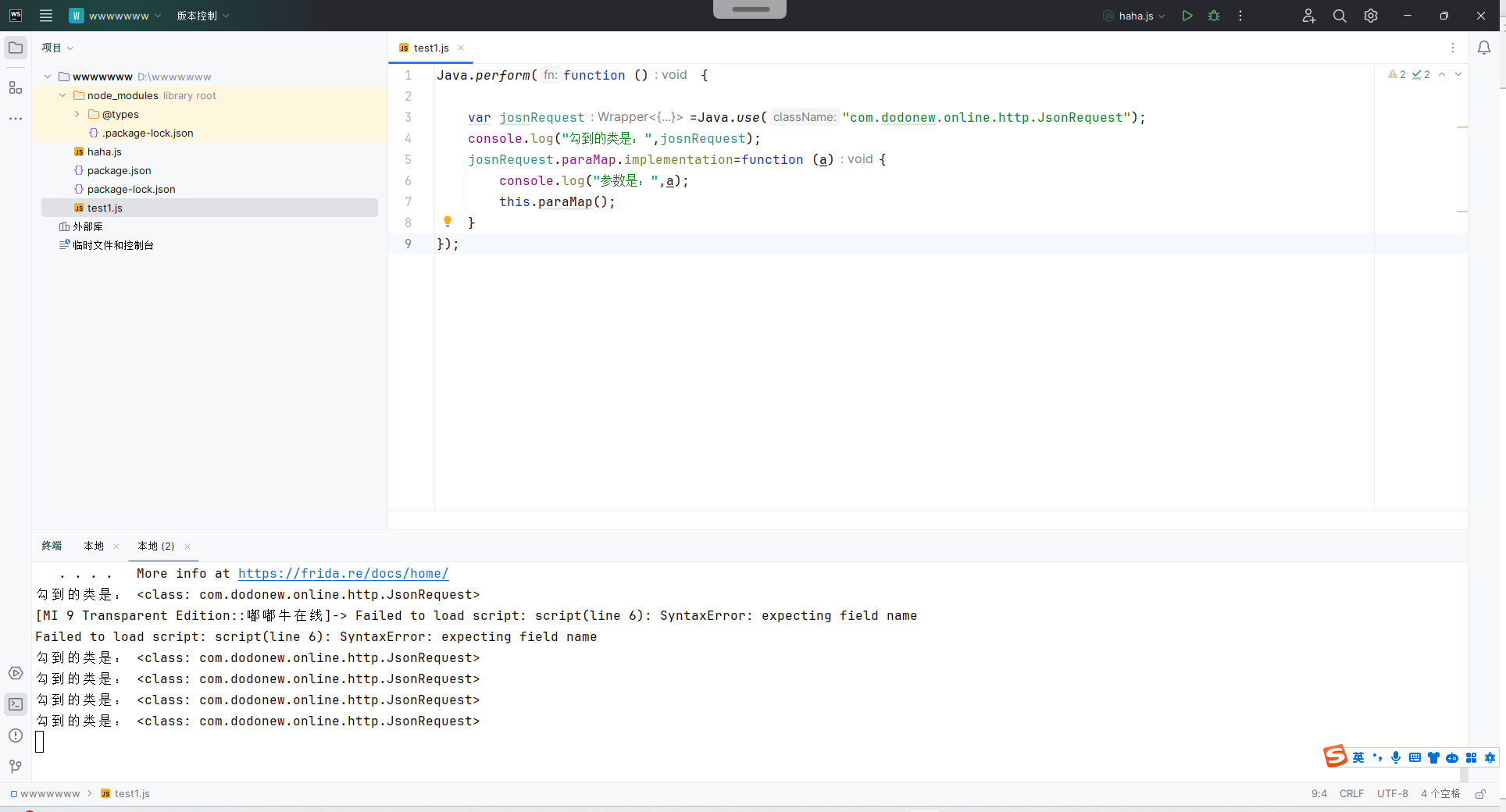Close the 本地 (2) terminal tab

(x=187, y=547)
